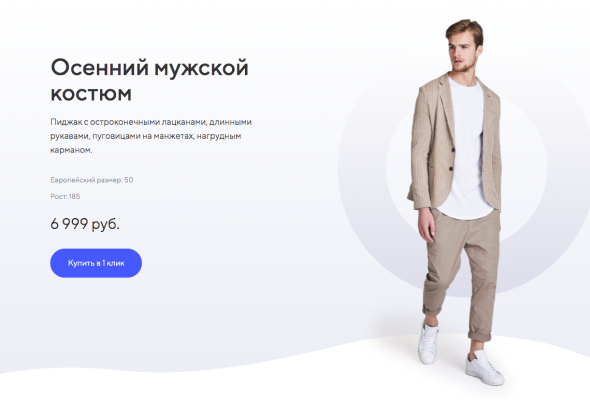Click the model's face in the photo
590x400 pixels.
click(462, 53)
